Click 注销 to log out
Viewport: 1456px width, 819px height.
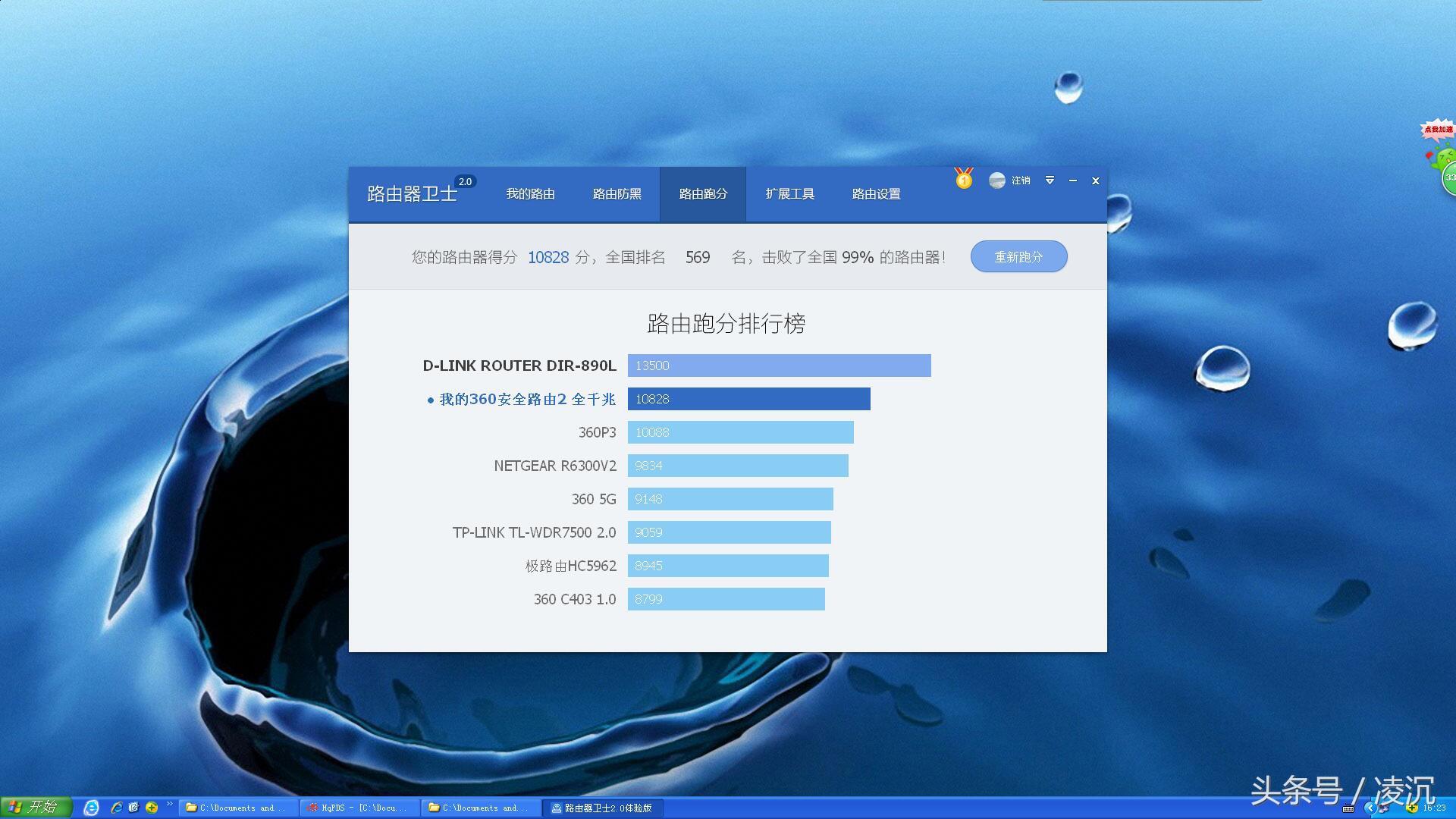[1021, 180]
